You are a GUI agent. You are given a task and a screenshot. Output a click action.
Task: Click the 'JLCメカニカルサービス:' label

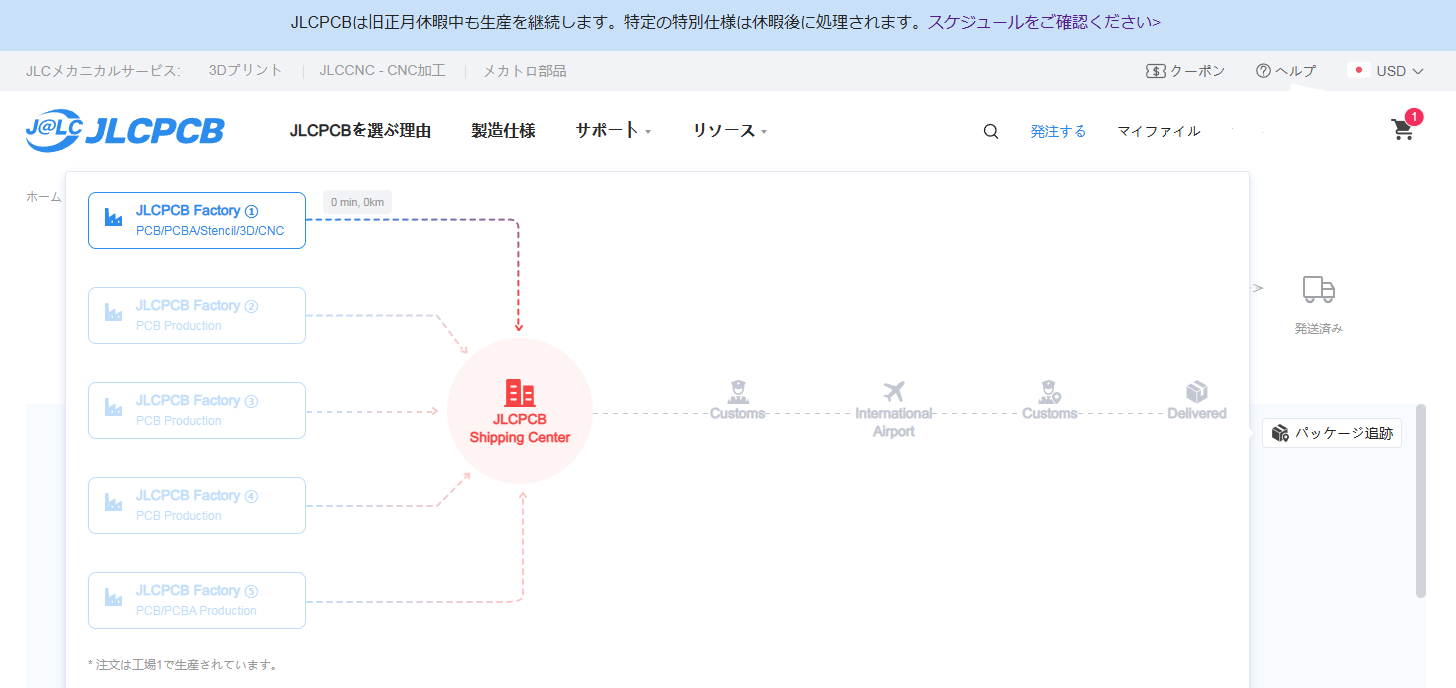104,71
